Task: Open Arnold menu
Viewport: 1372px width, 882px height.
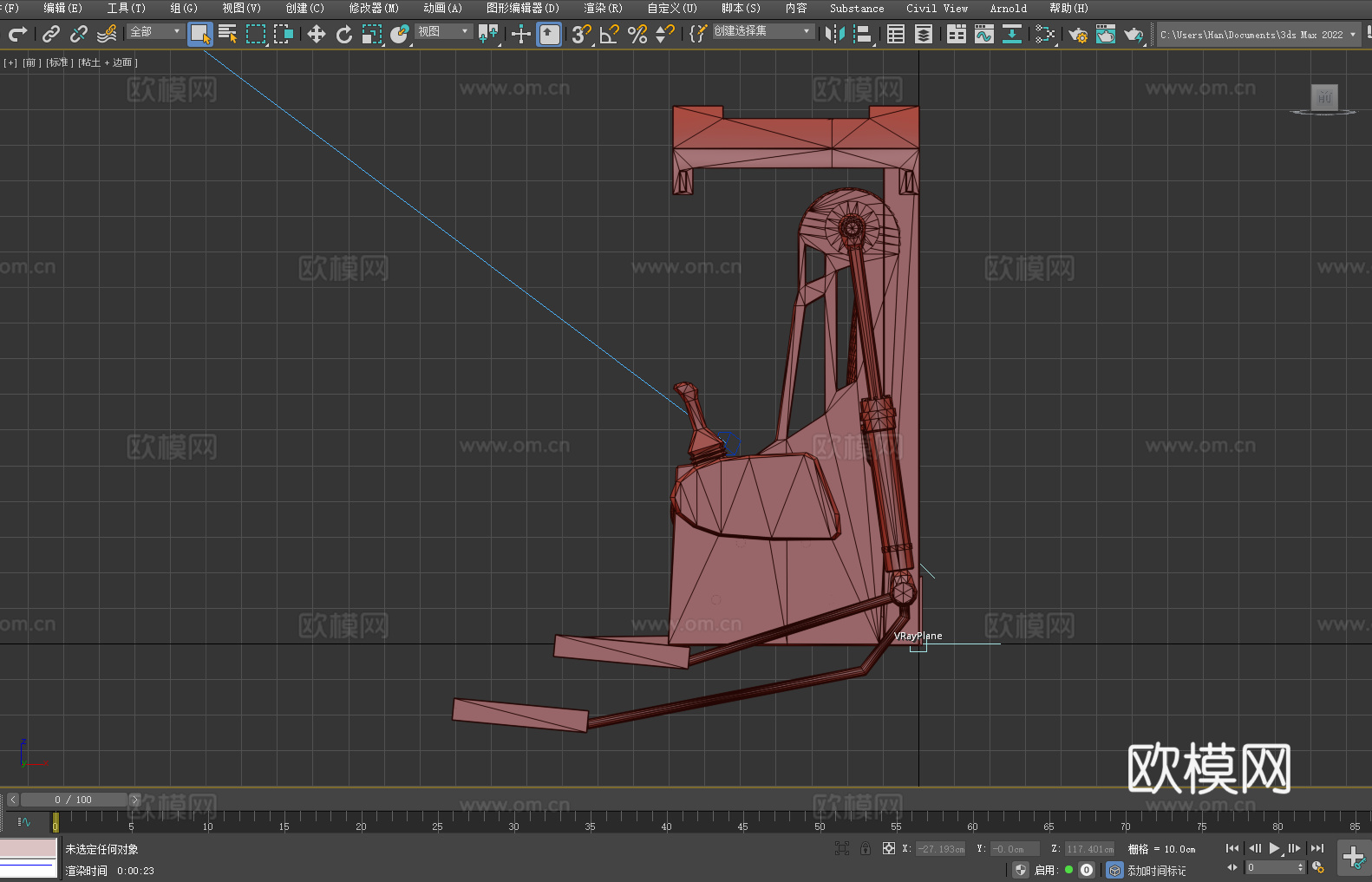Action: pyautogui.click(x=1008, y=8)
